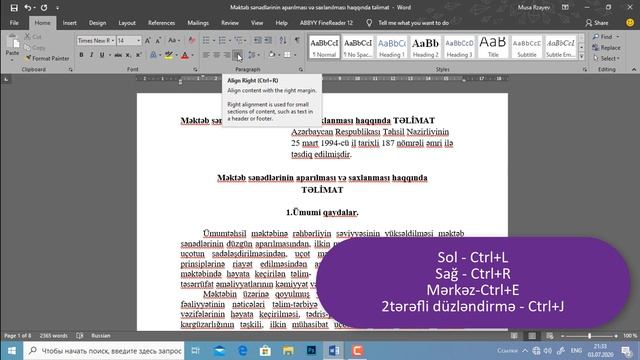The height and width of the screenshot is (360, 640).
Task: Click the Save icon in title bar
Action: coord(14,8)
